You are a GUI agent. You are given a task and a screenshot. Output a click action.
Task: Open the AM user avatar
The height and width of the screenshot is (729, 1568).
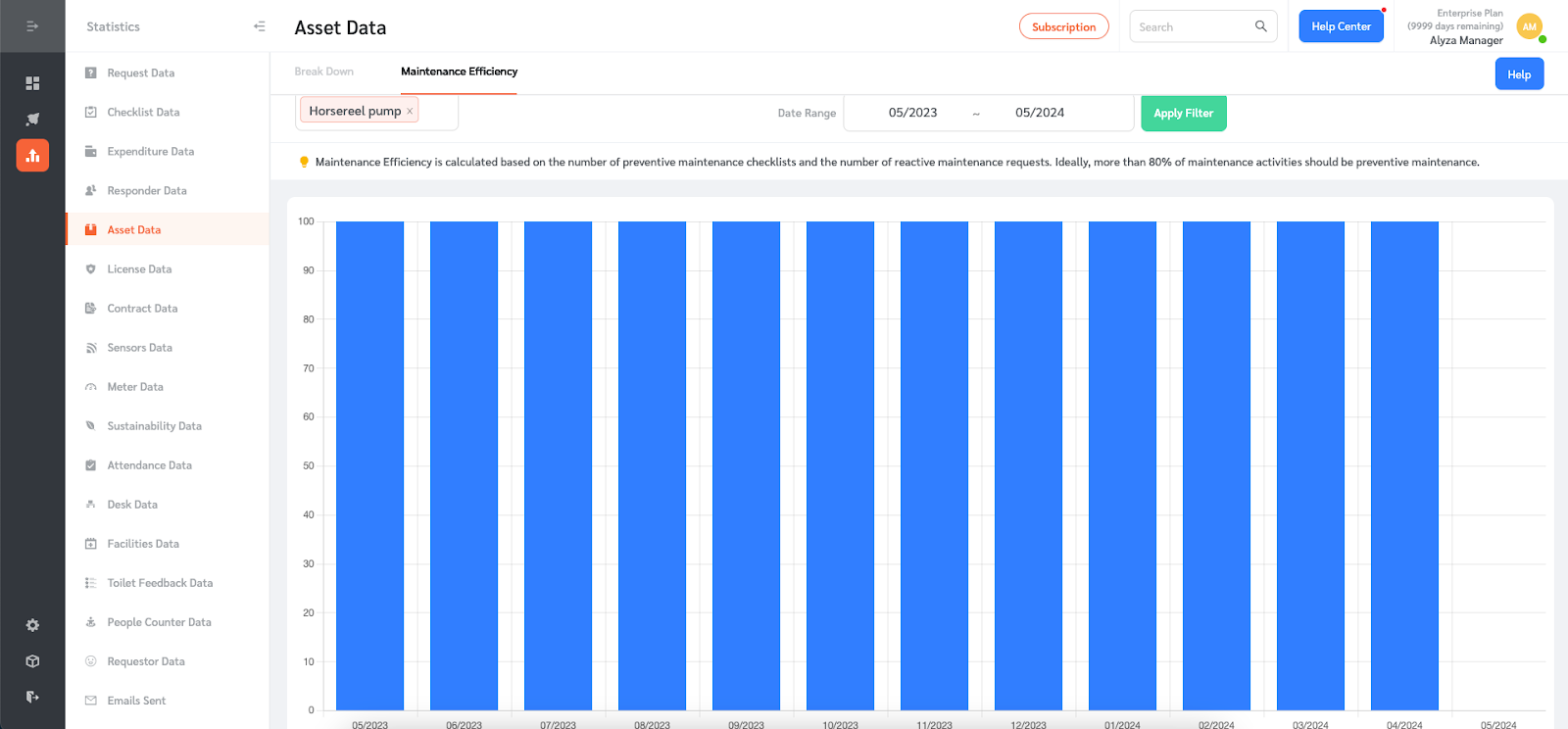pyautogui.click(x=1529, y=26)
